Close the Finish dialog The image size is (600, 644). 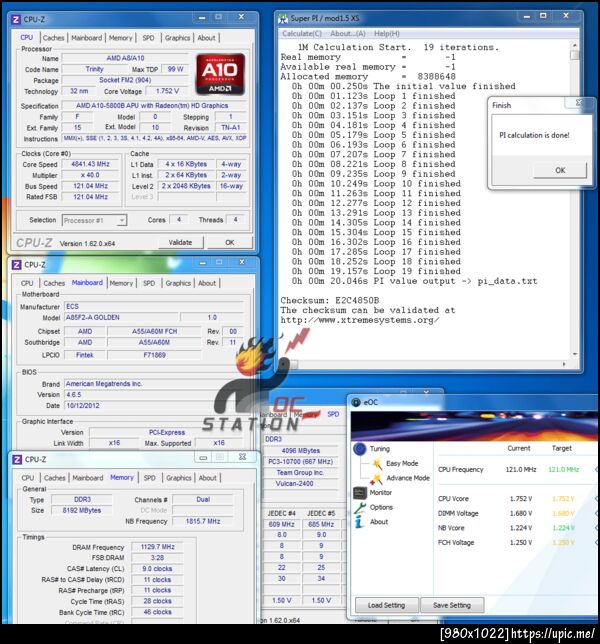(x=579, y=103)
